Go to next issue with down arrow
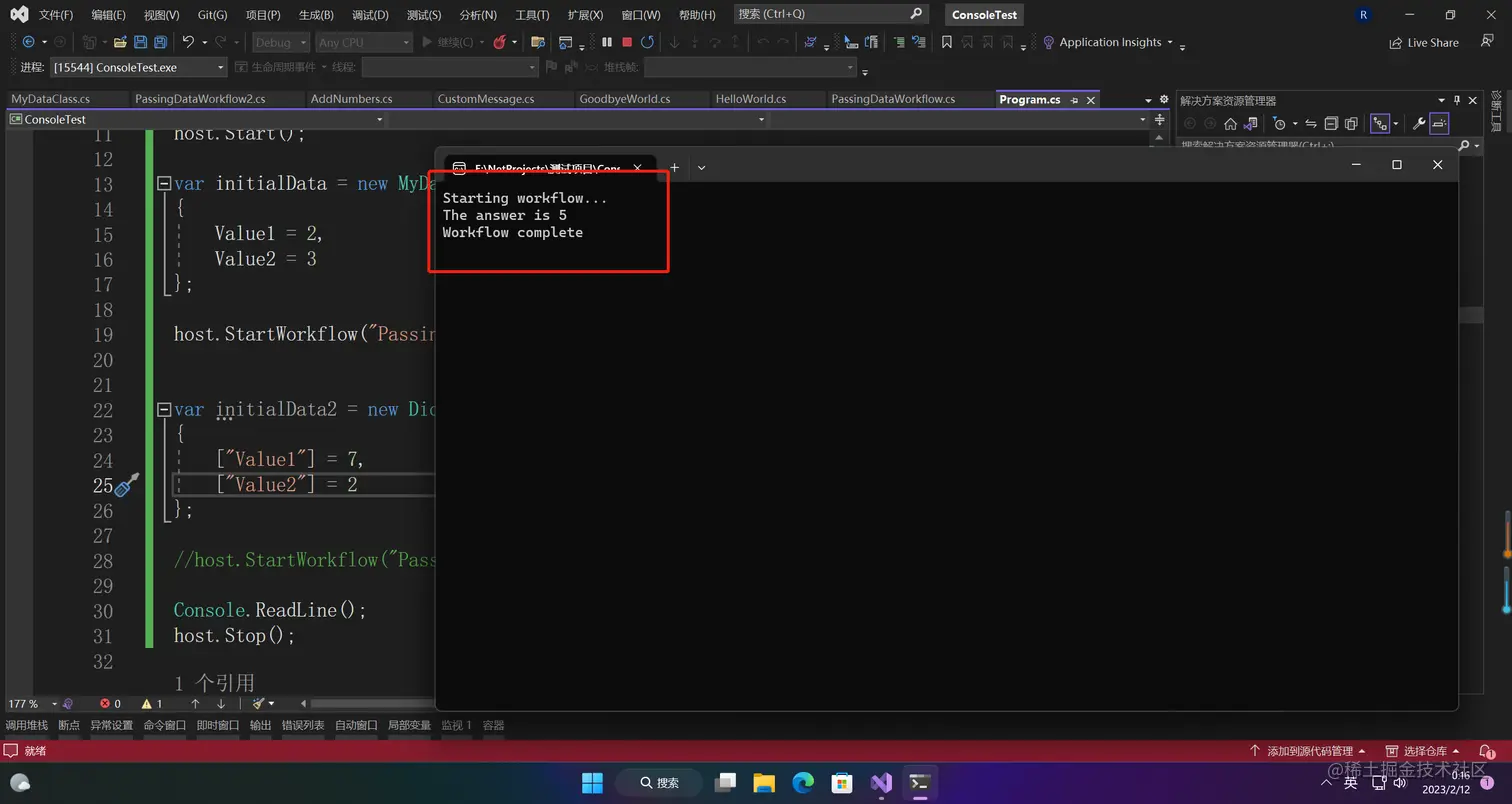The image size is (1512, 804). pos(221,704)
